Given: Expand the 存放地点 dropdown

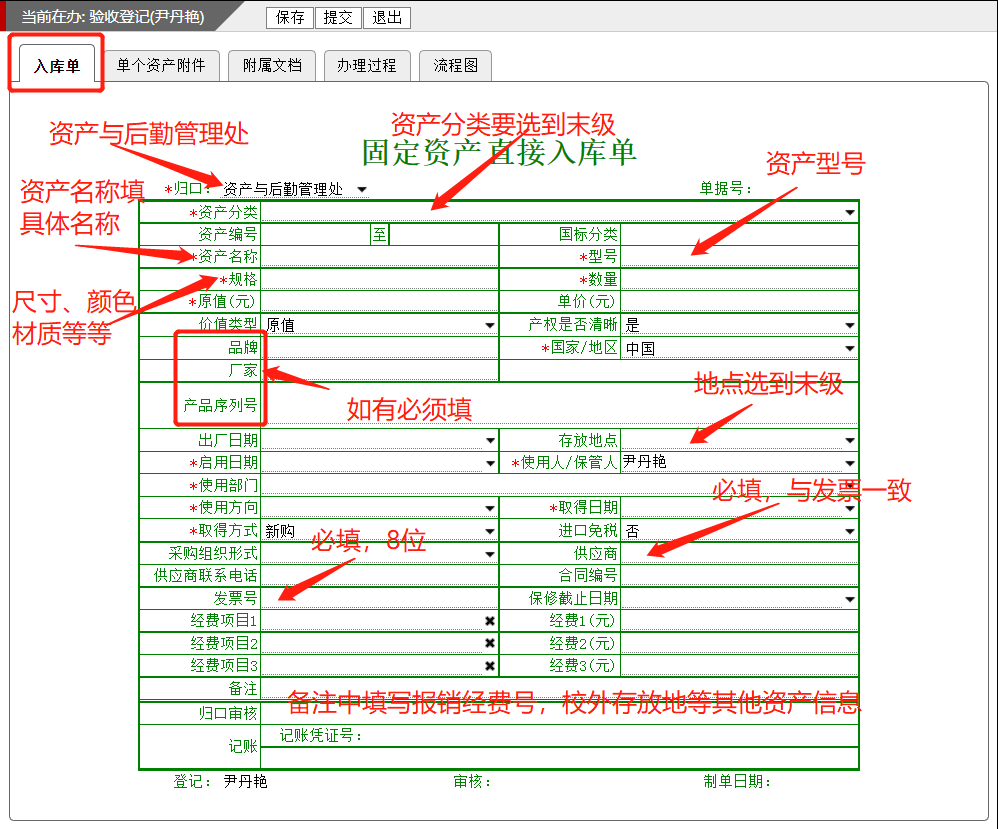Looking at the screenshot, I should tap(849, 440).
